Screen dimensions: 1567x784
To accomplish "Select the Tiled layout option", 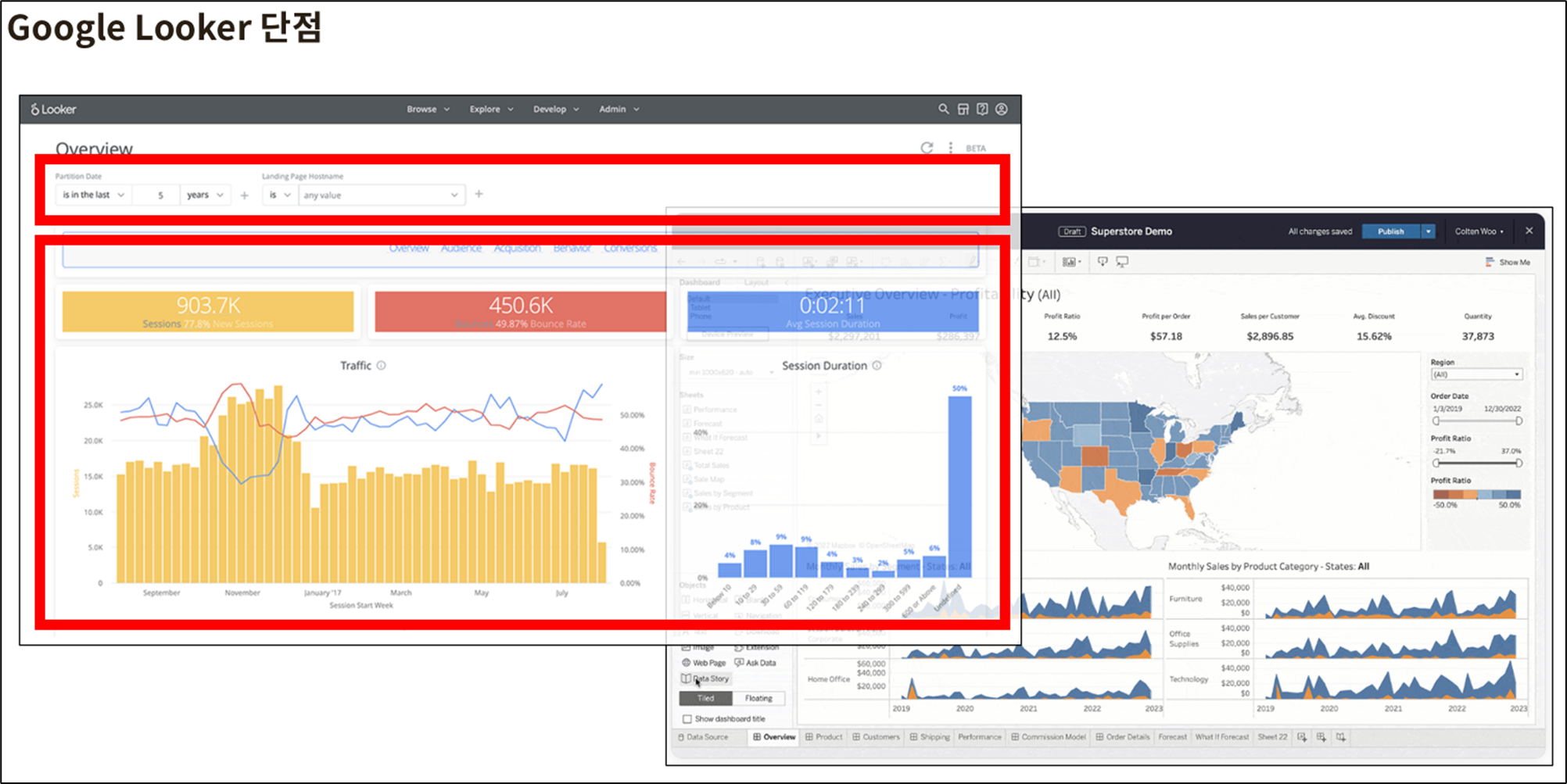I will pos(706,698).
